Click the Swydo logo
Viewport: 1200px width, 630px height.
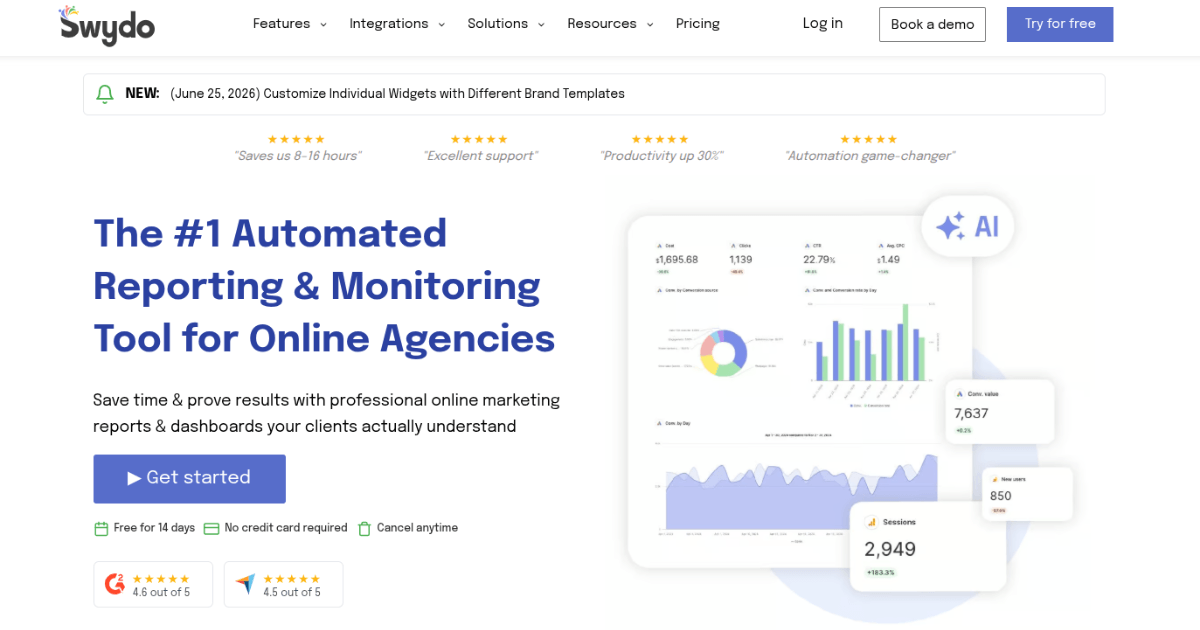(106, 24)
